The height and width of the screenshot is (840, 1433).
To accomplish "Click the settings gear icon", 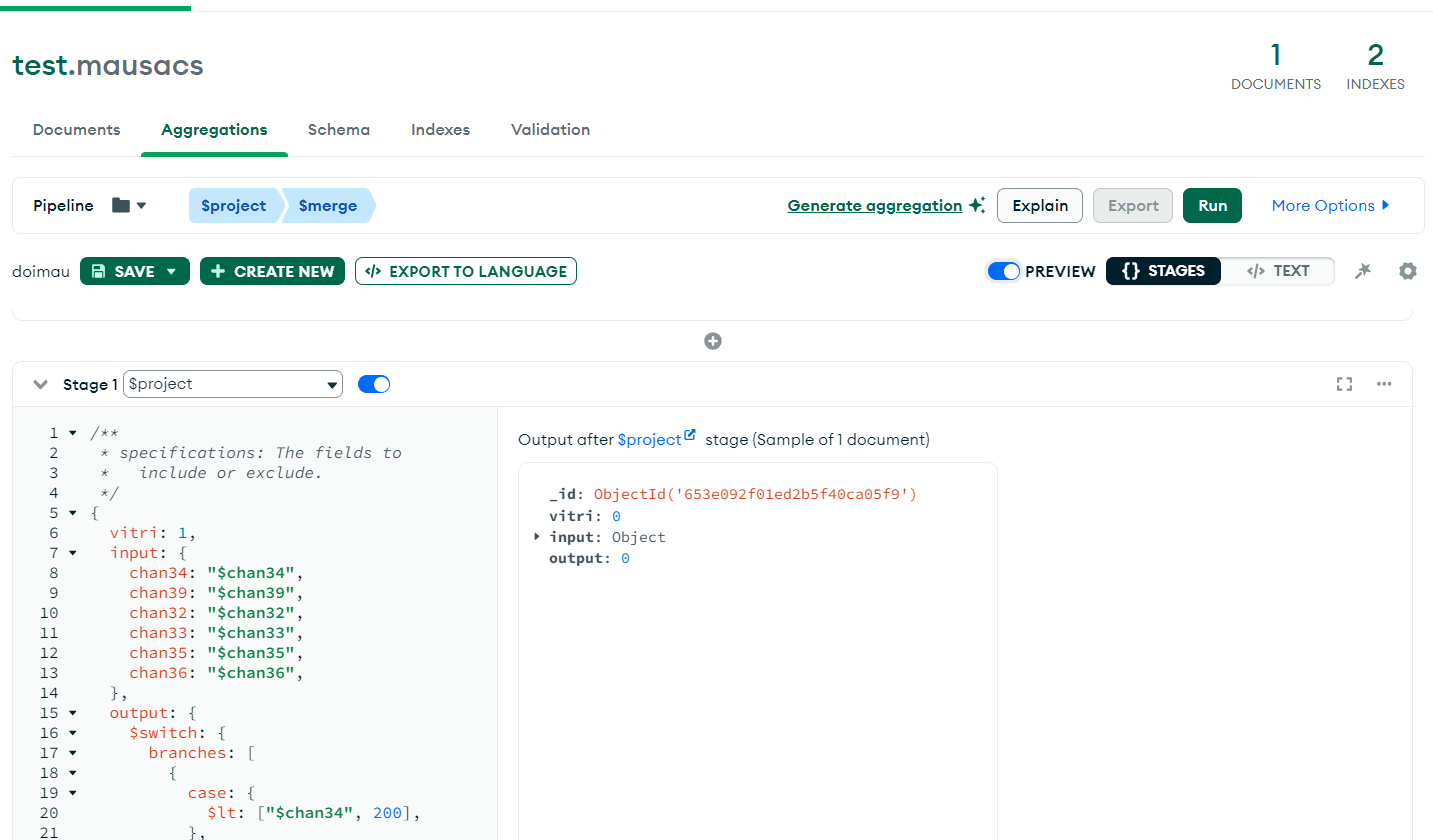I will [1407, 271].
